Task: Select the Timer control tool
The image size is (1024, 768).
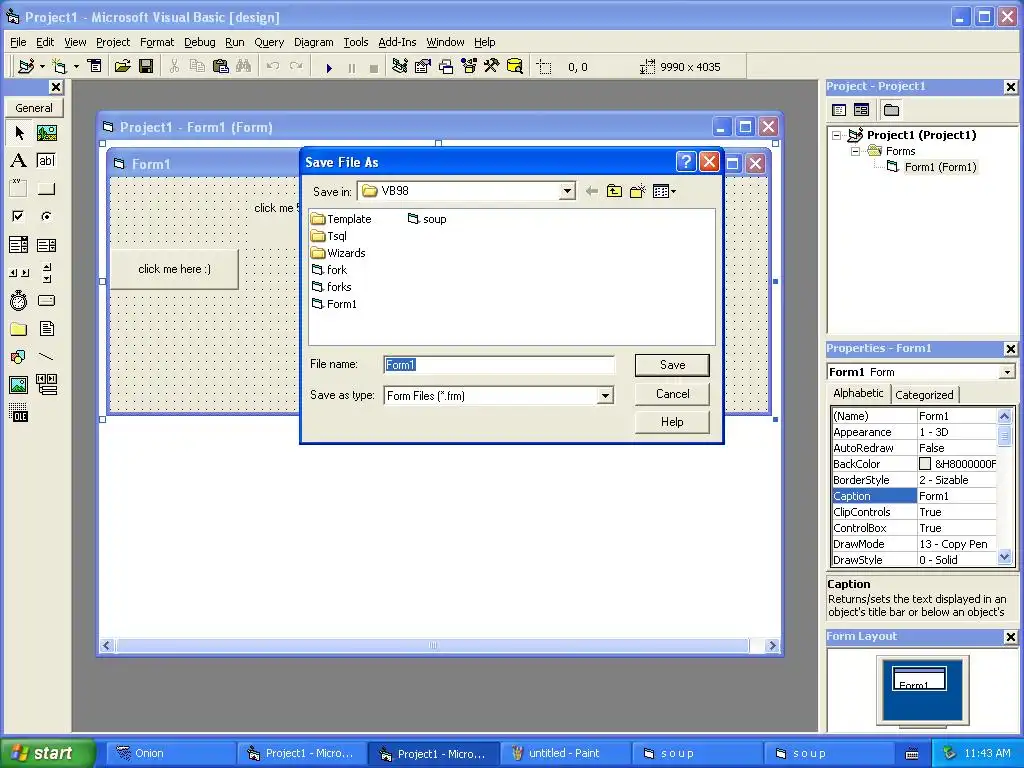Action: [x=19, y=300]
